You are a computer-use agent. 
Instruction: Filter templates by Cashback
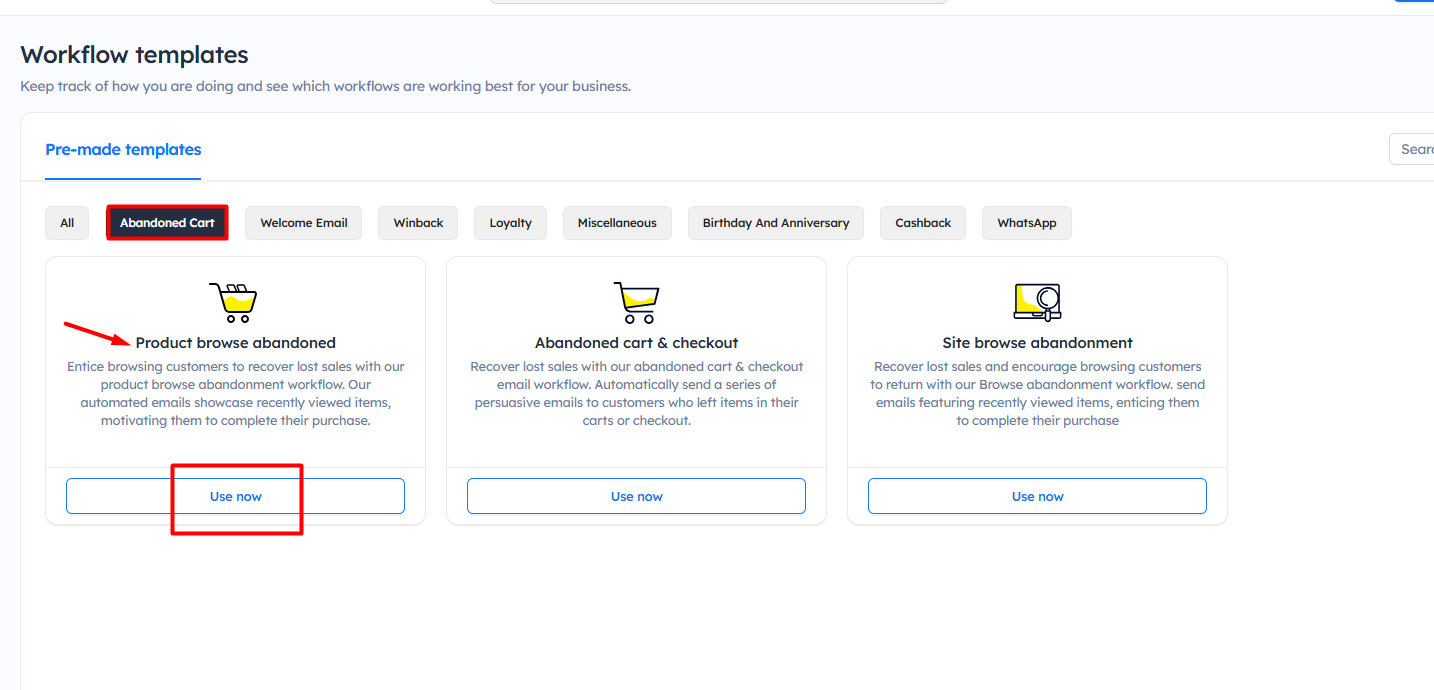point(923,223)
